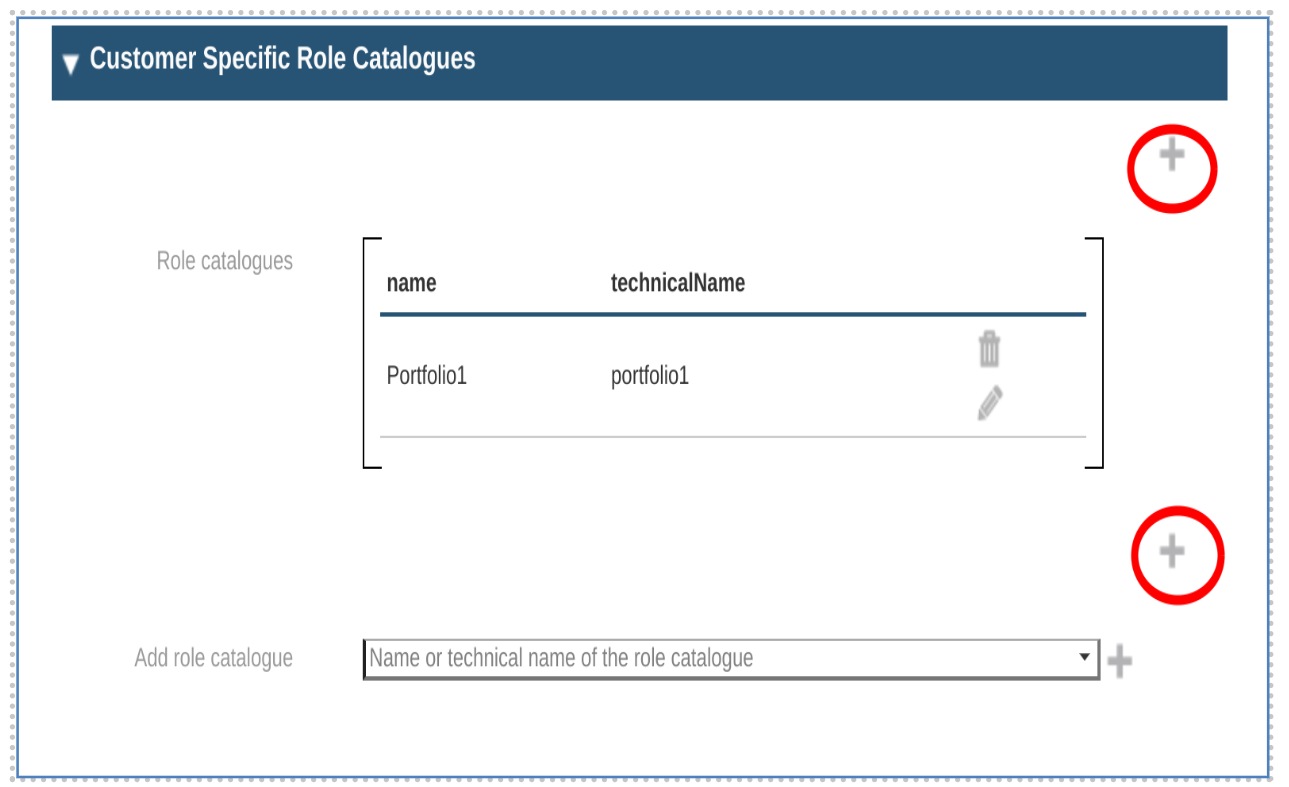Edit Portfolio1 using the pencil icon
The image size is (1289, 787).
click(x=988, y=403)
